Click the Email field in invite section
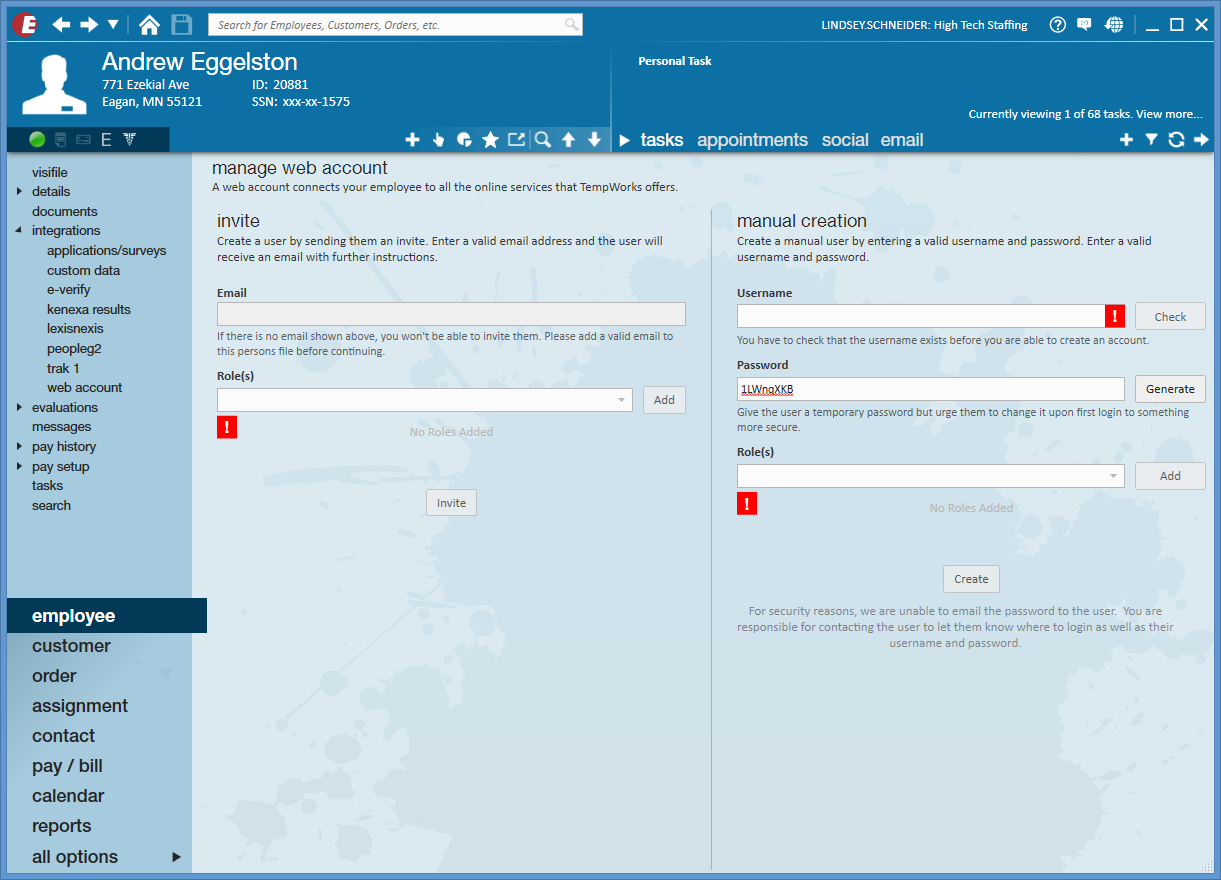 click(x=451, y=314)
